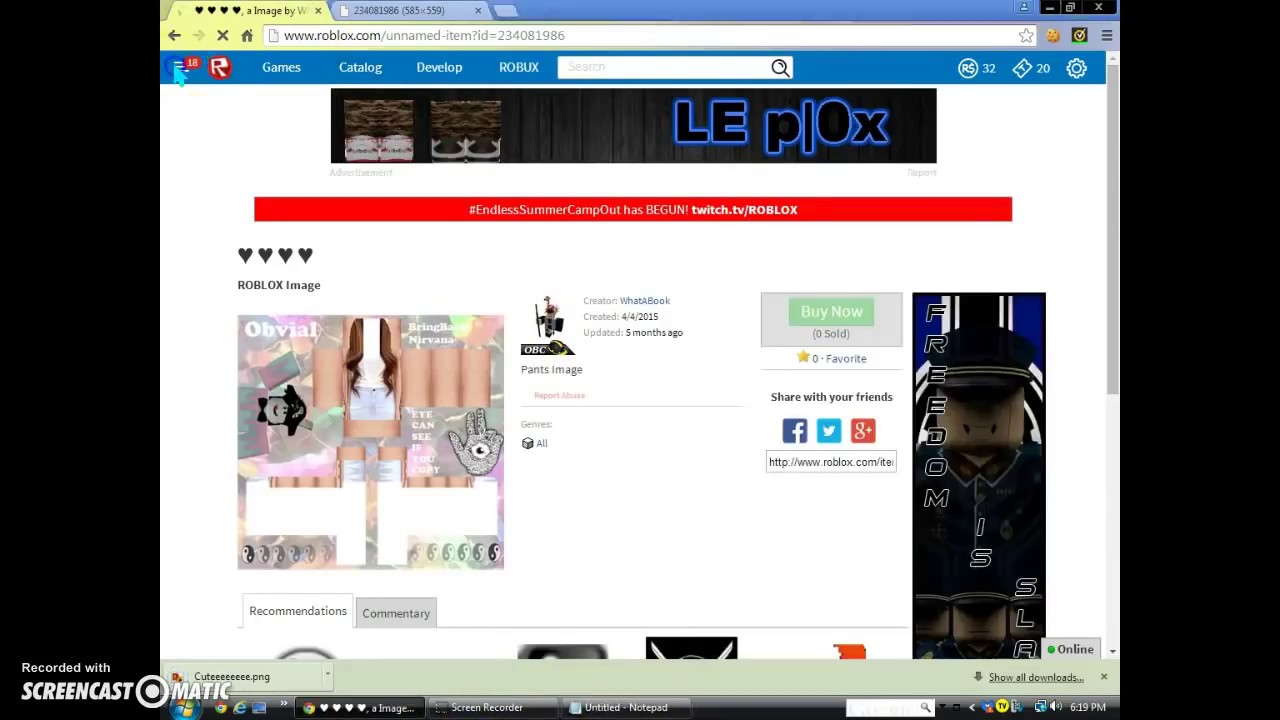Open new tab button in Chrome
This screenshot has width=1280, height=720.
(x=505, y=10)
